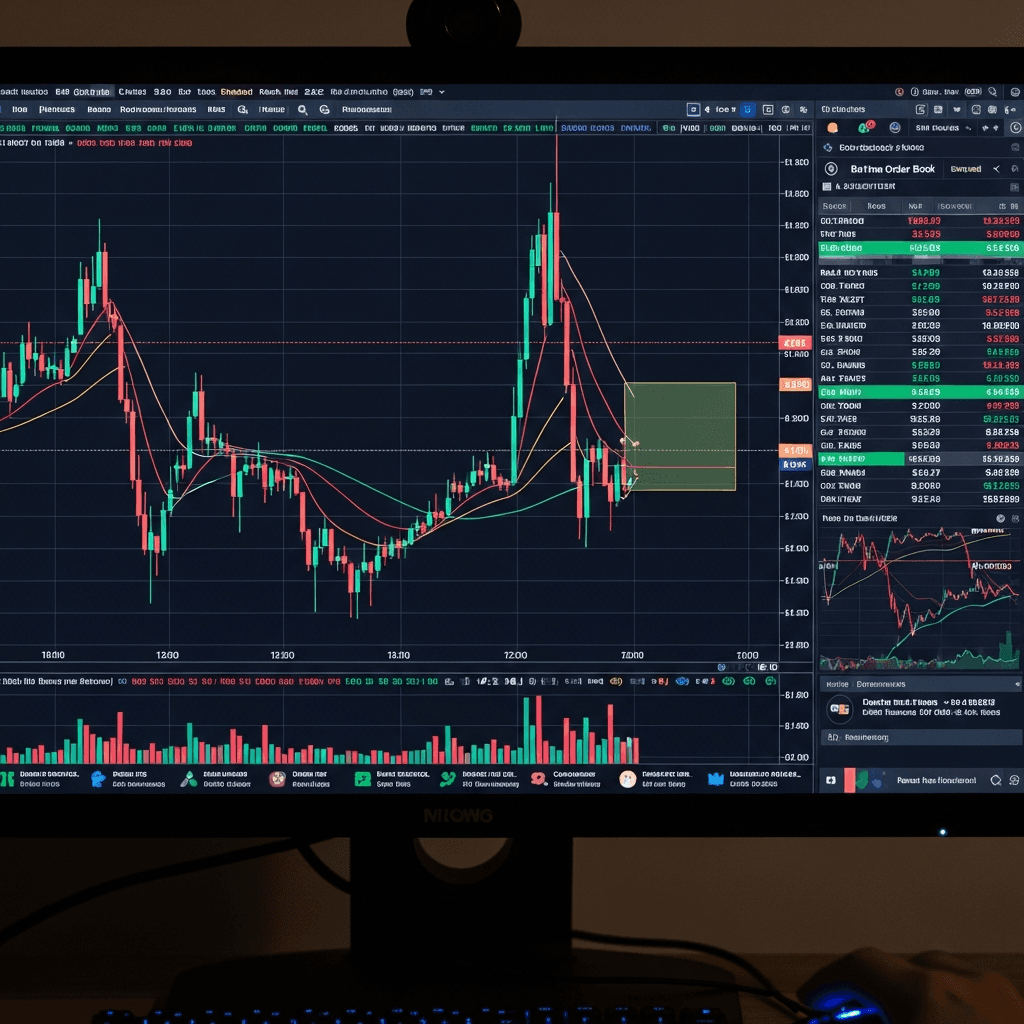This screenshot has height=1024, width=1024.
Task: Click the globe icon in top-right corner
Action: 1015,92
